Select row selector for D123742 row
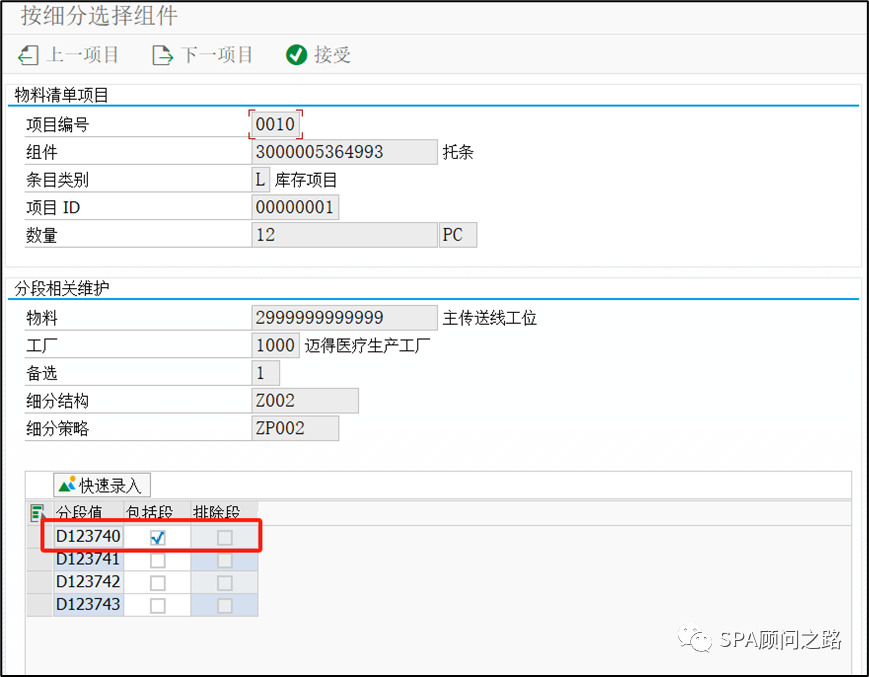This screenshot has width=869, height=677. click(x=40, y=582)
